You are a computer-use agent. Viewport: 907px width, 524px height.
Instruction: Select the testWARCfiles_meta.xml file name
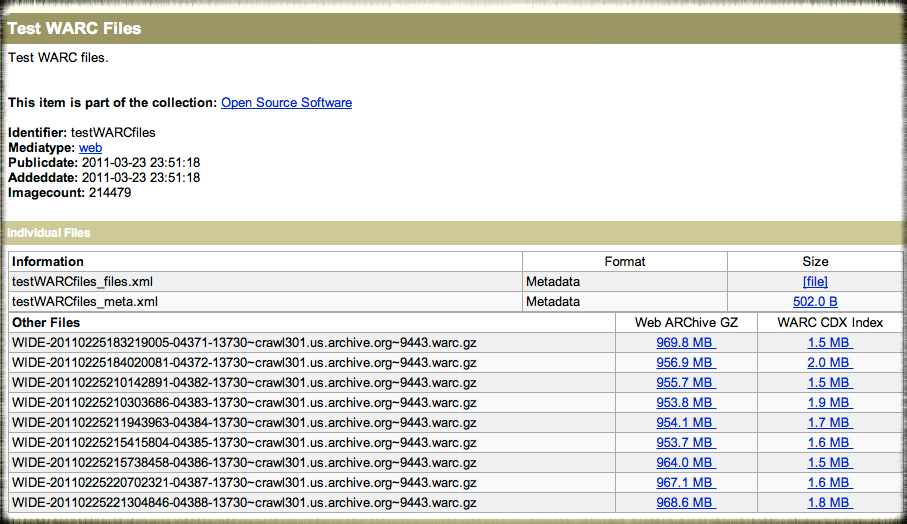84,301
